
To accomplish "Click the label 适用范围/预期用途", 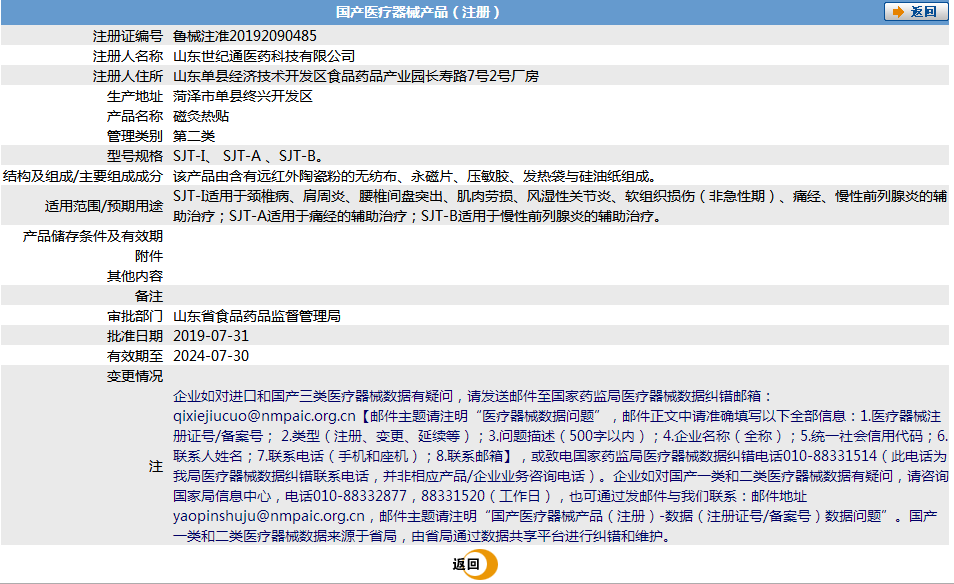I will 103,206.
